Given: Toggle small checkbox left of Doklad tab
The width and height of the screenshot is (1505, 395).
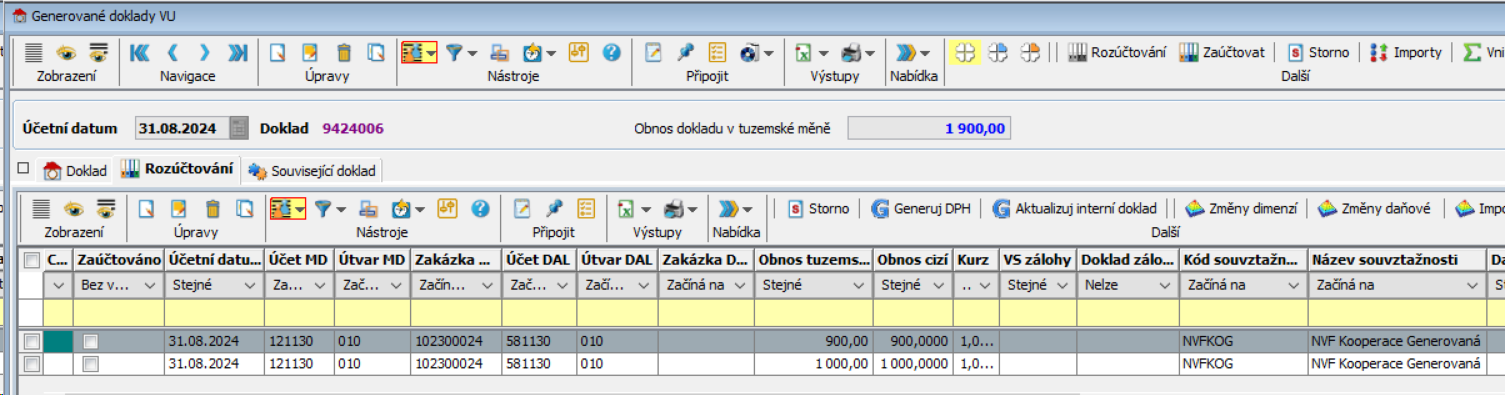Looking at the screenshot, I should [23, 169].
